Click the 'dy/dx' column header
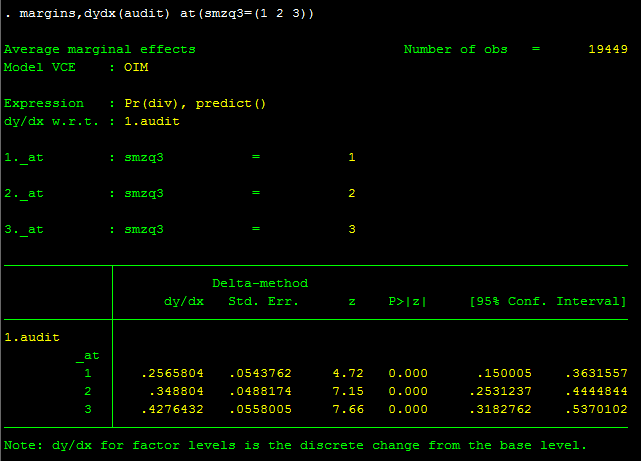Screen dimensions: 642x461 coord(184,302)
